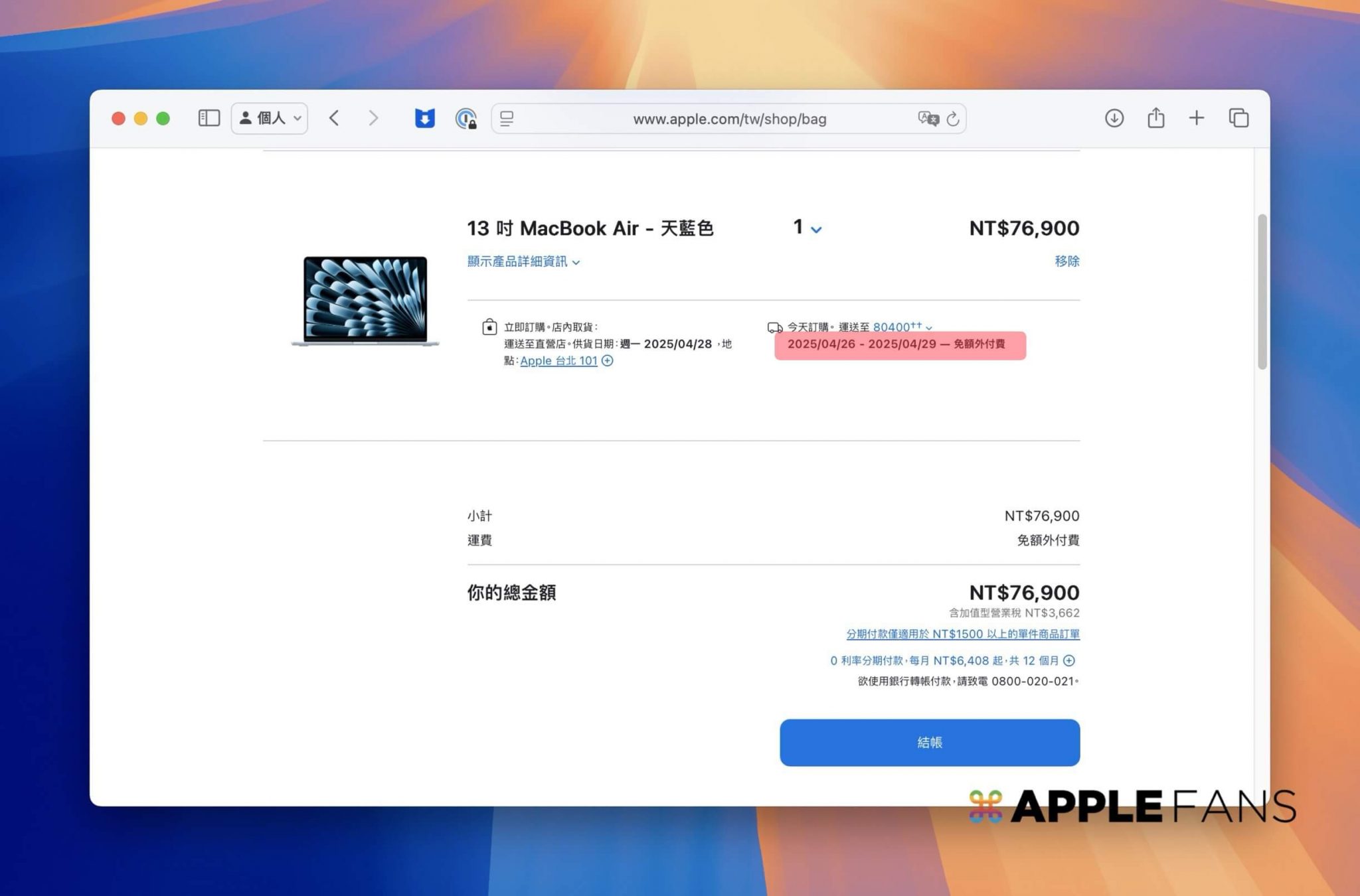This screenshot has width=1360, height=896.
Task: Open the downloads icon
Action: 1114,118
